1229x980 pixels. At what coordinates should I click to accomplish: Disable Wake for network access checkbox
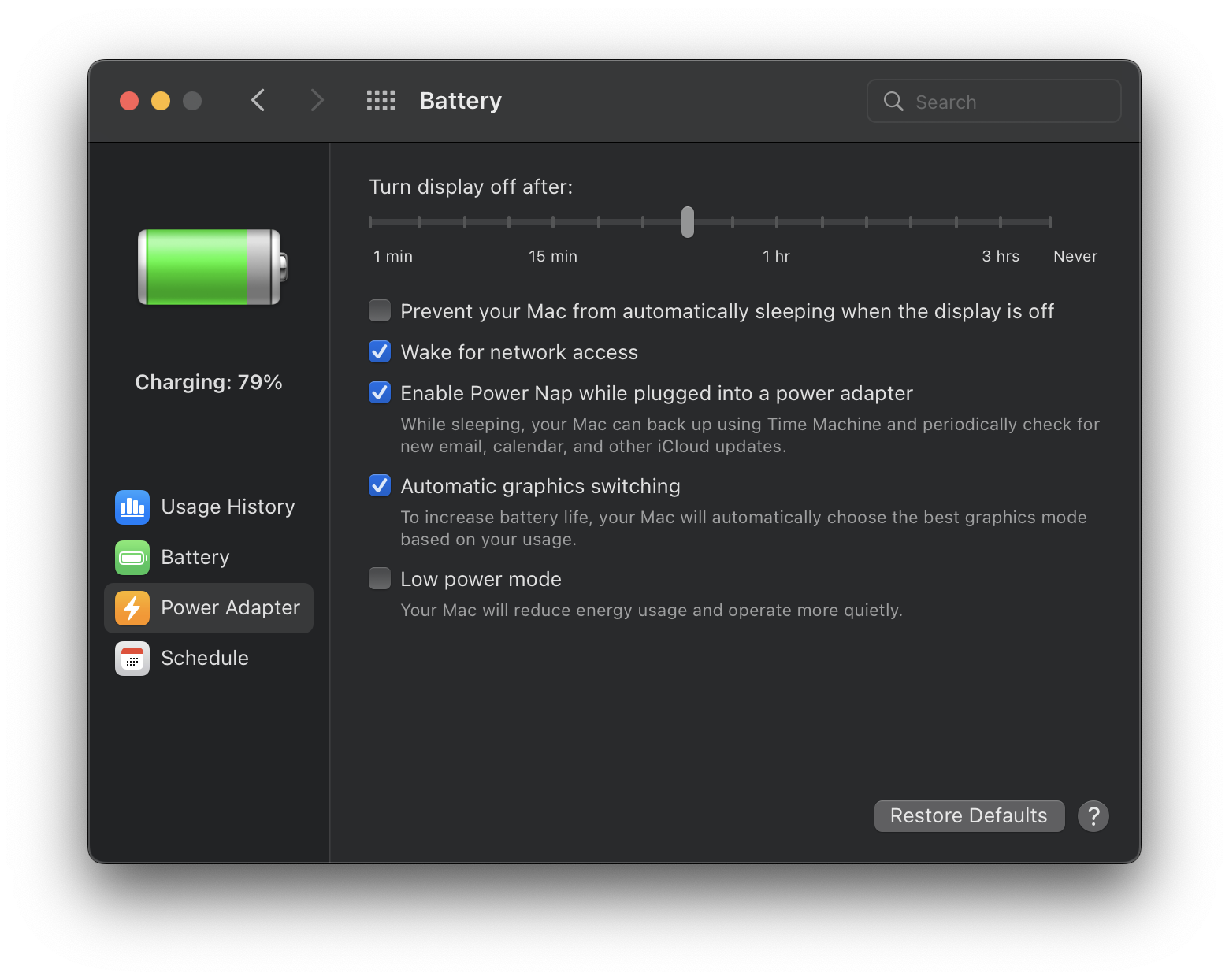coord(380,352)
